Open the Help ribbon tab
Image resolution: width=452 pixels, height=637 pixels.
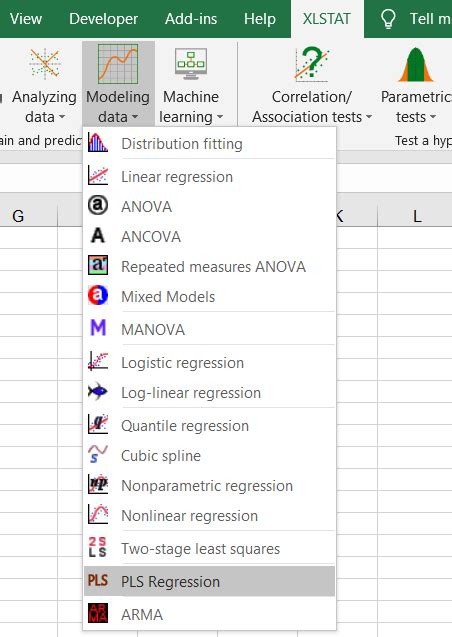click(260, 19)
